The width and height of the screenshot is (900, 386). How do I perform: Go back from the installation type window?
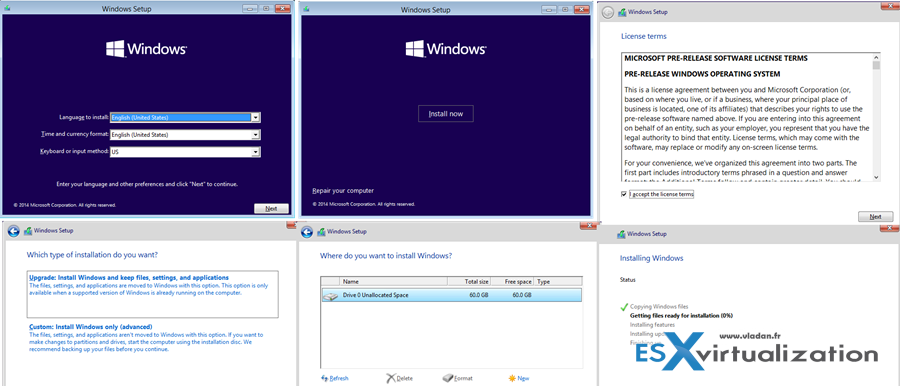click(14, 231)
